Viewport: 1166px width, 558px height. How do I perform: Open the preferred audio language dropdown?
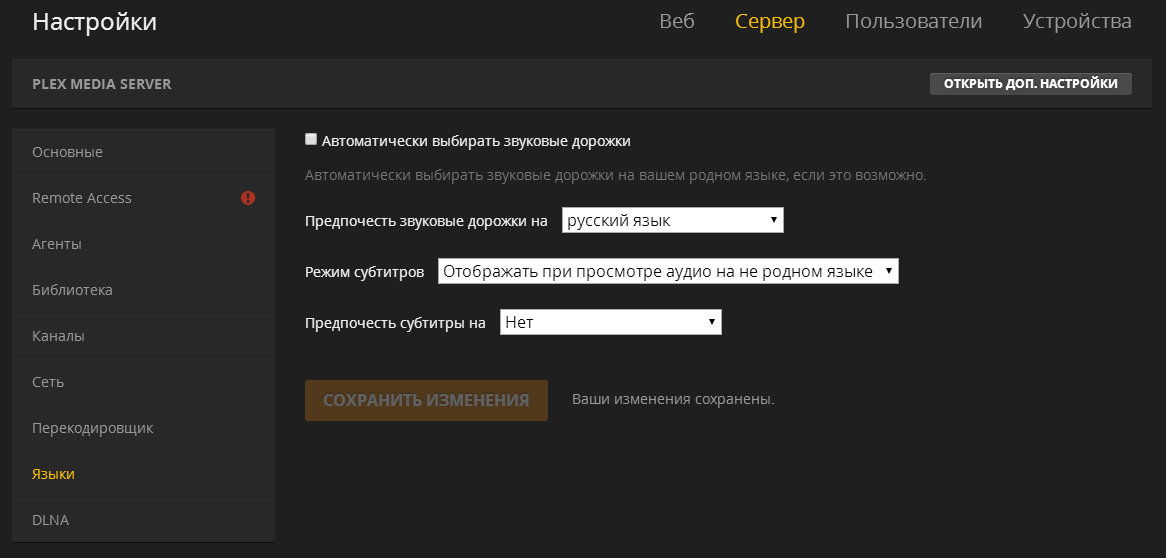672,220
